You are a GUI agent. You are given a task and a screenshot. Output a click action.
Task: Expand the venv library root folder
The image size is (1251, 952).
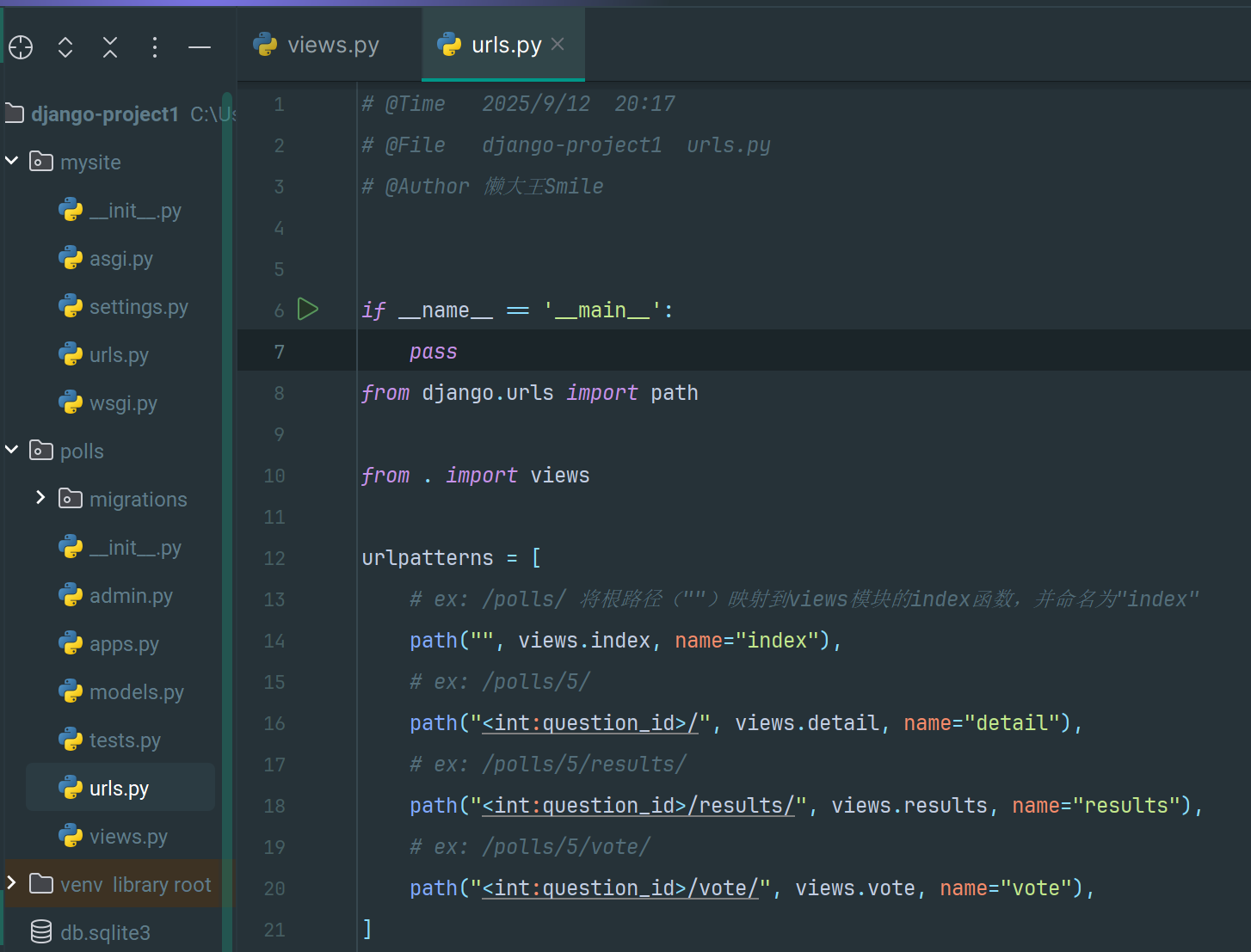tap(12, 883)
